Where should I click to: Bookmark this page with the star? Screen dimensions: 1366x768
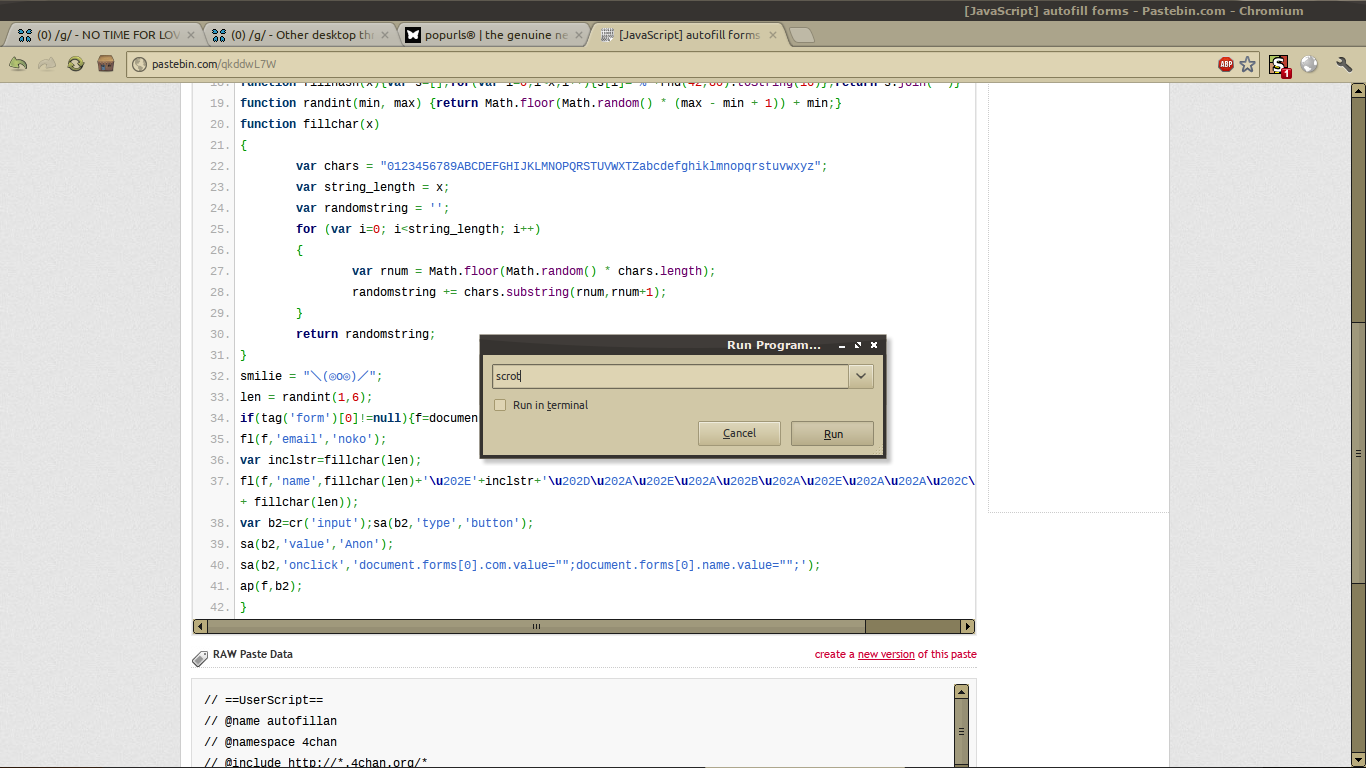(x=1247, y=64)
